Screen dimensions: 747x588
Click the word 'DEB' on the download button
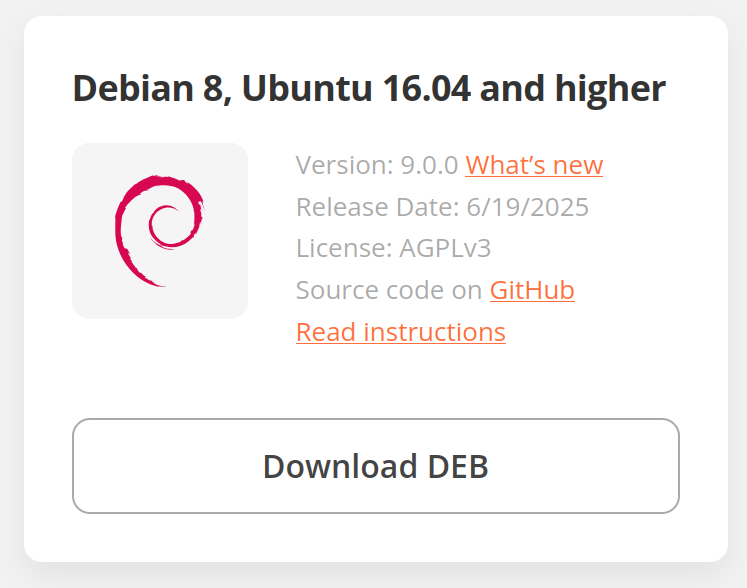click(x=458, y=466)
